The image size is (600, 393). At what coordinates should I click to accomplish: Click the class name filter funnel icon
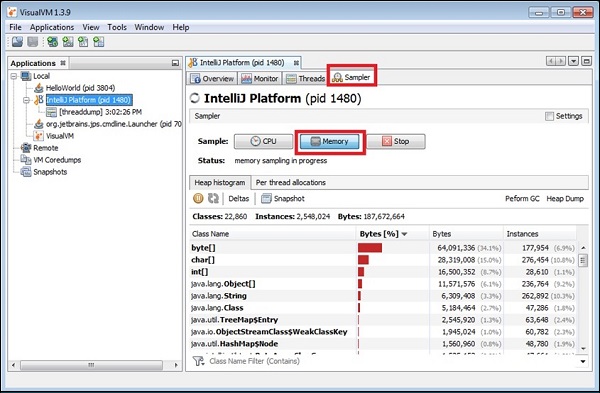click(198, 361)
